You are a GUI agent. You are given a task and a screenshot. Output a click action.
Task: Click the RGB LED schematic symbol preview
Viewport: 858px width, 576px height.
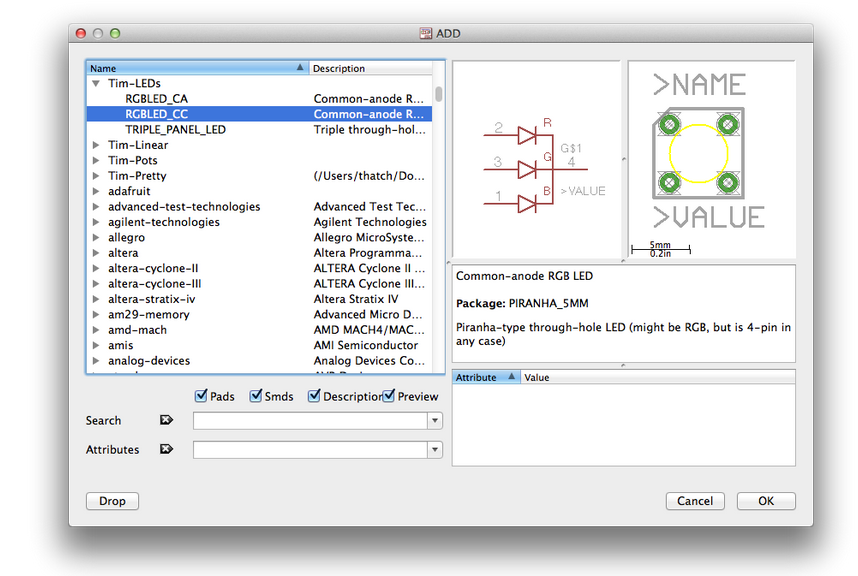click(536, 161)
